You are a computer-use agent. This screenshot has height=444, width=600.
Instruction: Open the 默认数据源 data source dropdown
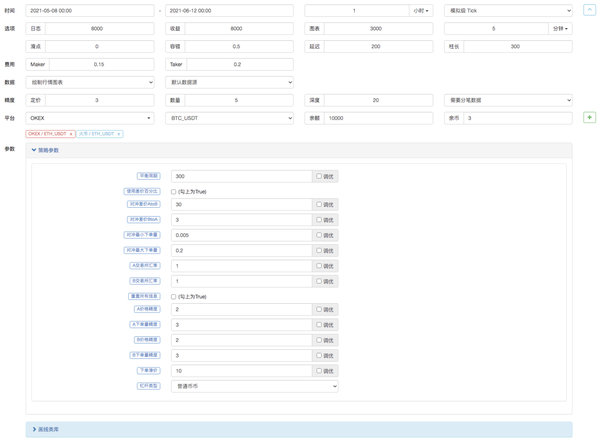(x=229, y=82)
